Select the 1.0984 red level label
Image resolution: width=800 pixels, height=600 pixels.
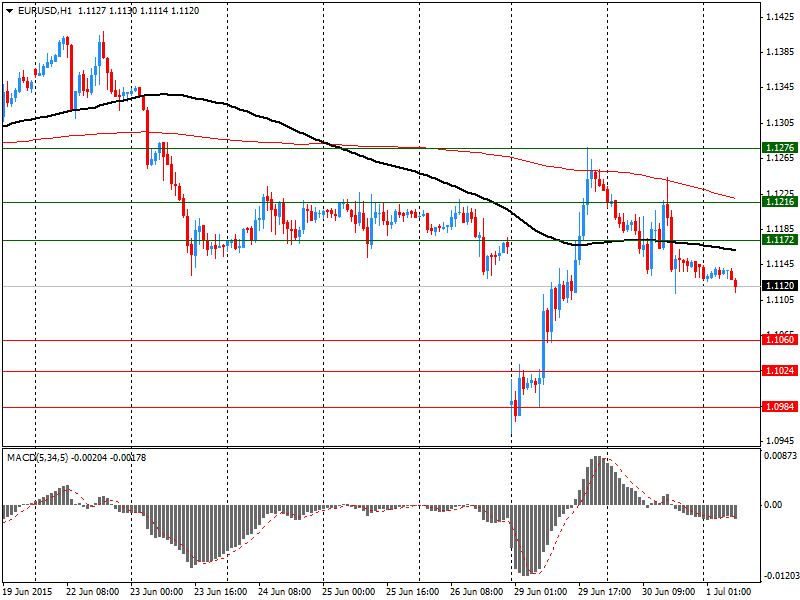click(780, 407)
